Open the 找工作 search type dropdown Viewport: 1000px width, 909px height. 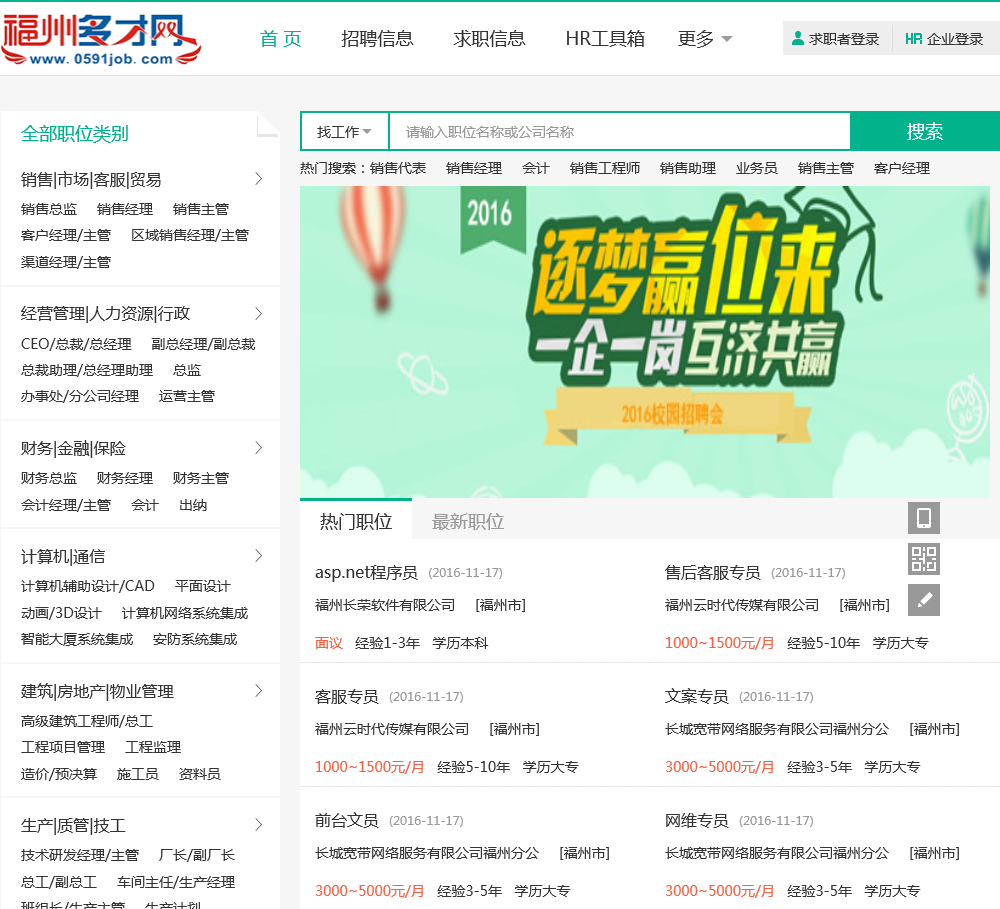(344, 131)
